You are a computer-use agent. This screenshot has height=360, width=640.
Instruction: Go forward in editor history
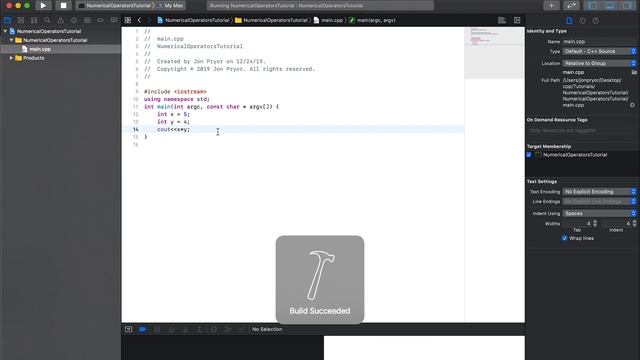click(149, 20)
